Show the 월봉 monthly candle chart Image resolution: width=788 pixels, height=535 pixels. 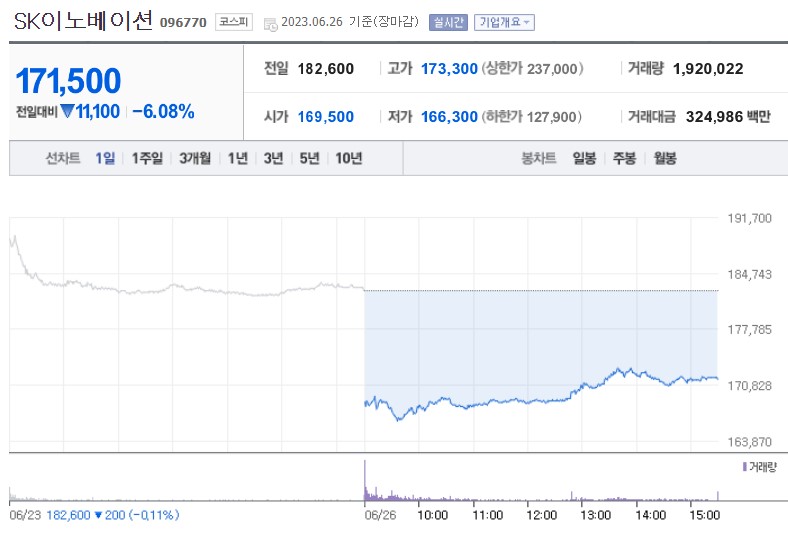(664, 158)
